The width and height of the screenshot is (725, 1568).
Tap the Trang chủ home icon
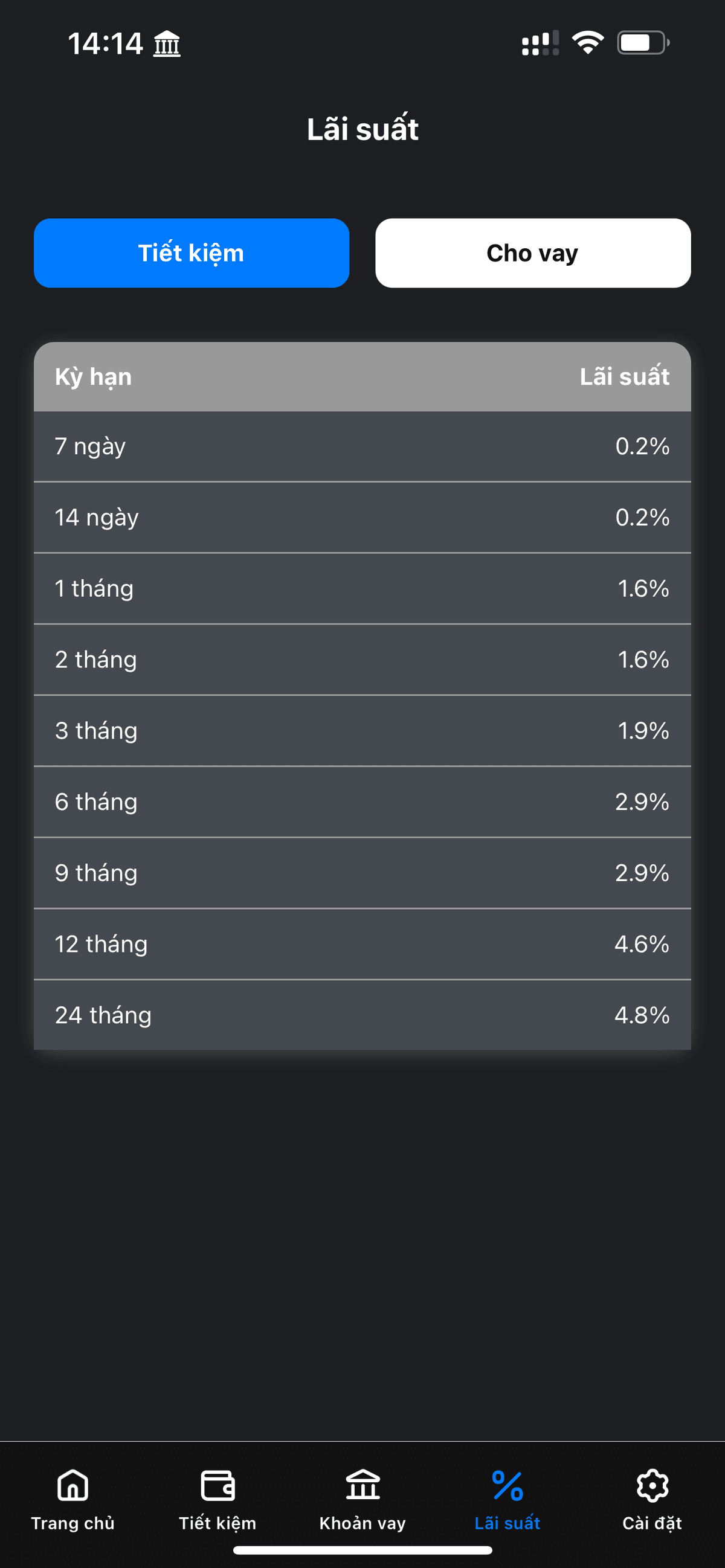(x=72, y=1486)
